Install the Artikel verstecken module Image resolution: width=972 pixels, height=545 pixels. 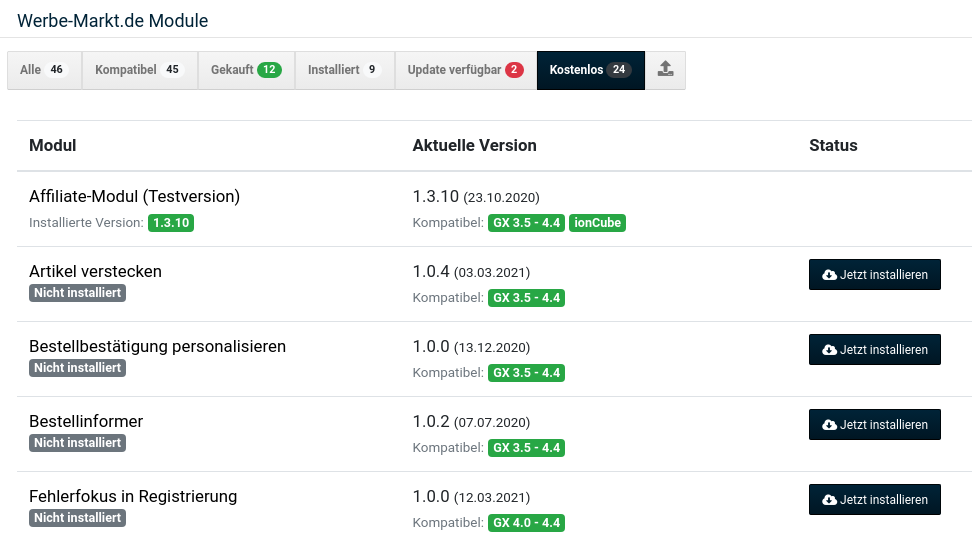coord(875,275)
